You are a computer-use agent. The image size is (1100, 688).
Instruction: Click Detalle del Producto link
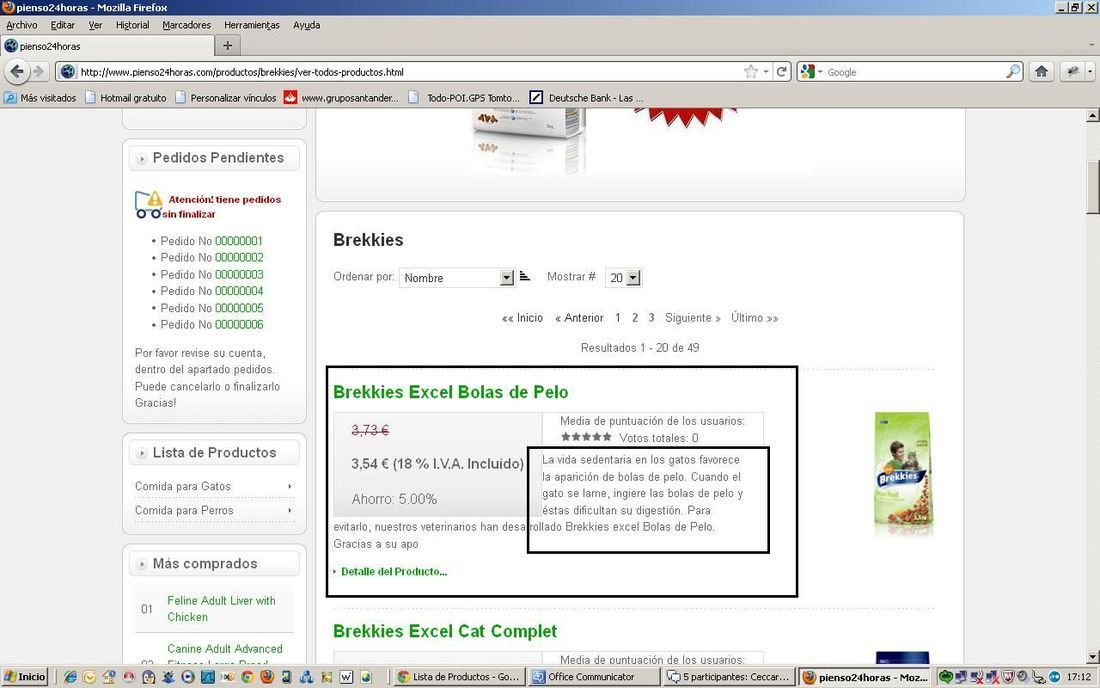(x=394, y=572)
